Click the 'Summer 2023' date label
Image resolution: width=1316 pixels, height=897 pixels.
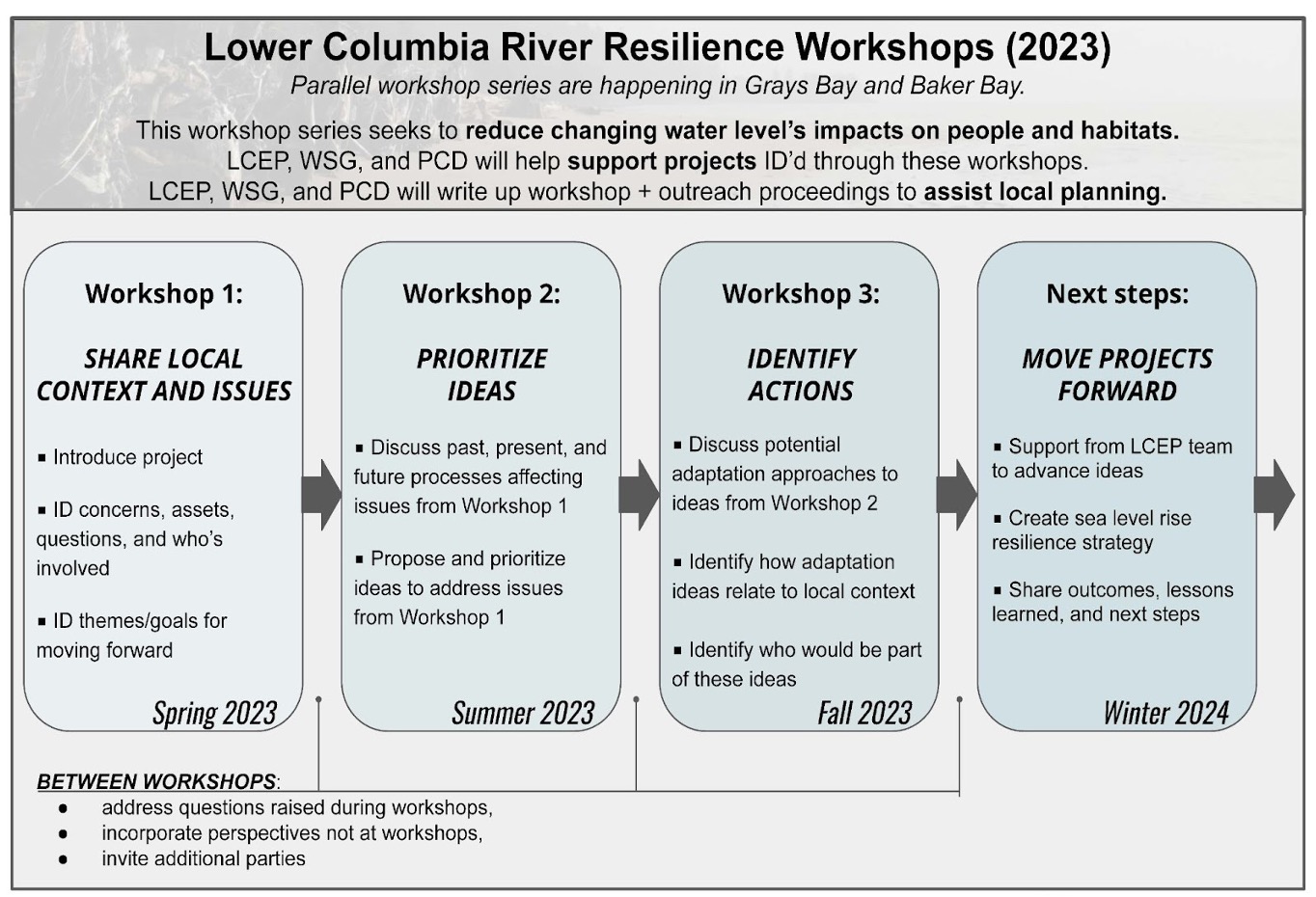523,713
